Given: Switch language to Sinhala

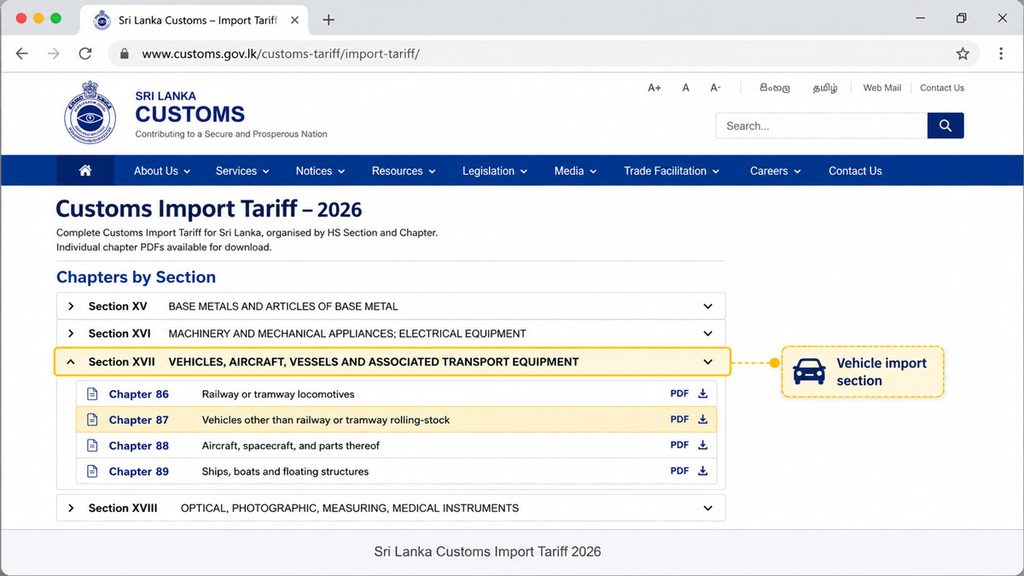Looking at the screenshot, I should [775, 88].
